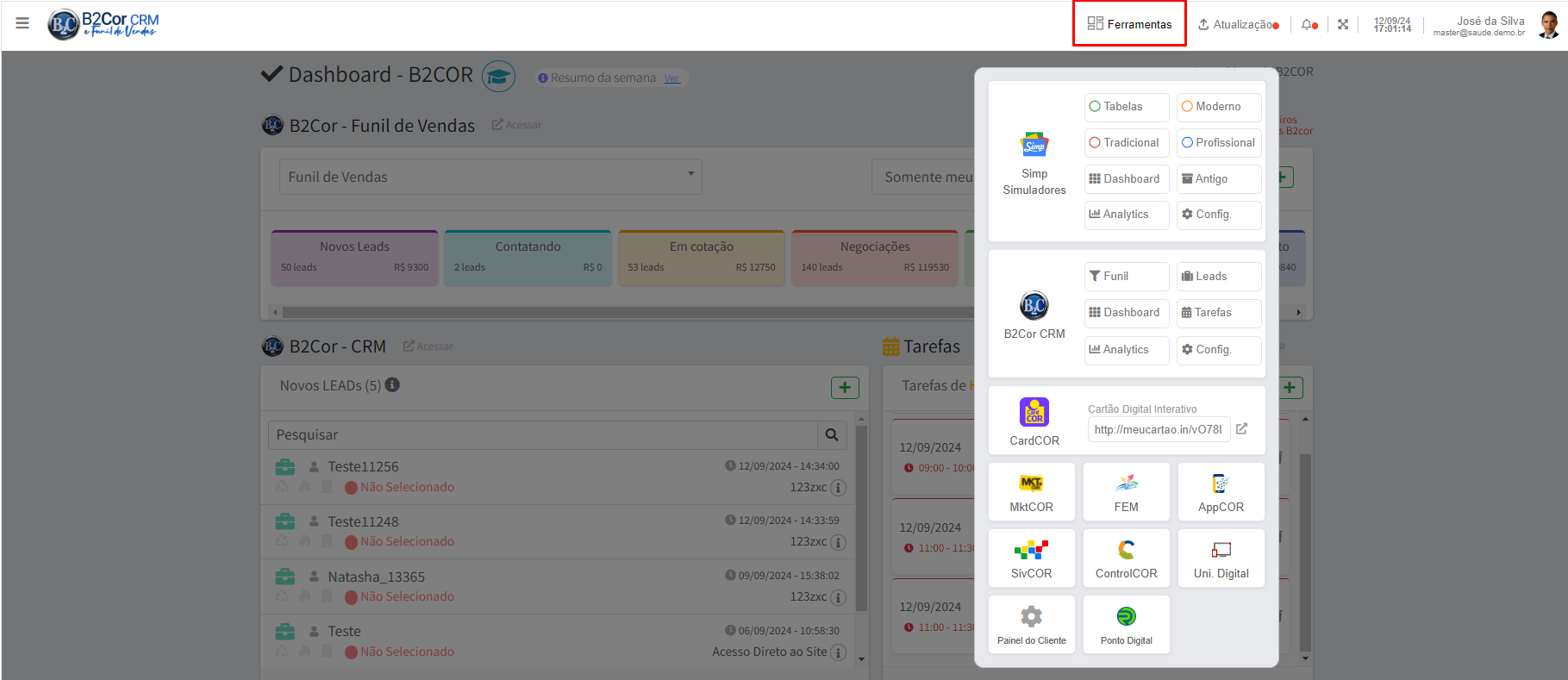Open the Atualização menu
This screenshot has height=680, width=1568.
[x=1238, y=25]
